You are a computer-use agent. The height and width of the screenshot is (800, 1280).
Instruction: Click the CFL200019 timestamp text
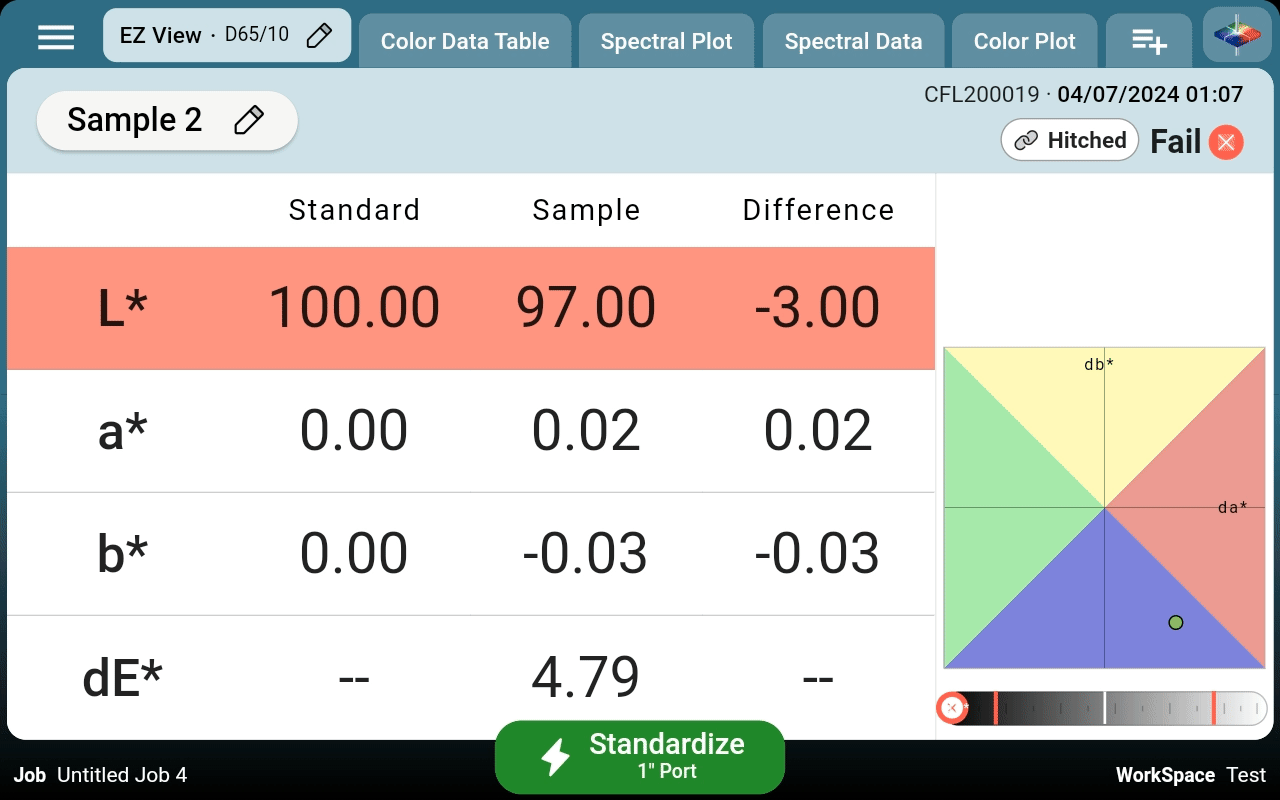pos(1084,95)
